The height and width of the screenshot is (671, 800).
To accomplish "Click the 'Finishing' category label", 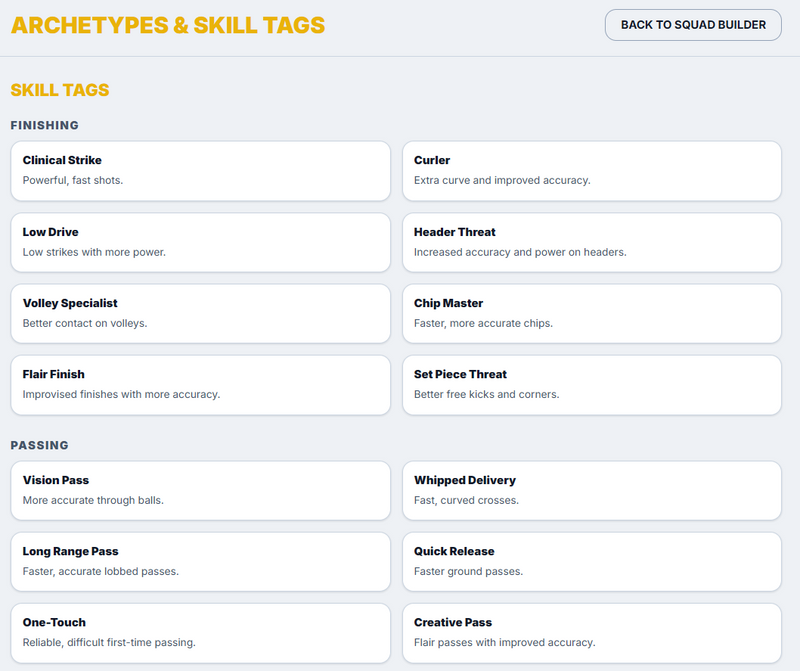I will [44, 126].
